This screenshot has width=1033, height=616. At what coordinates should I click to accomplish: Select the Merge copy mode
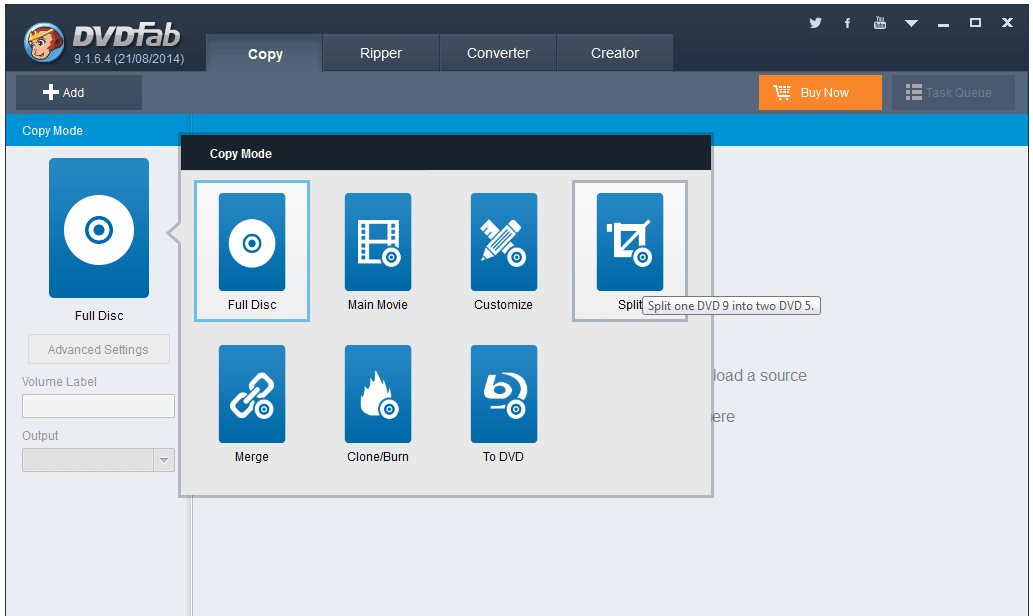[x=251, y=394]
